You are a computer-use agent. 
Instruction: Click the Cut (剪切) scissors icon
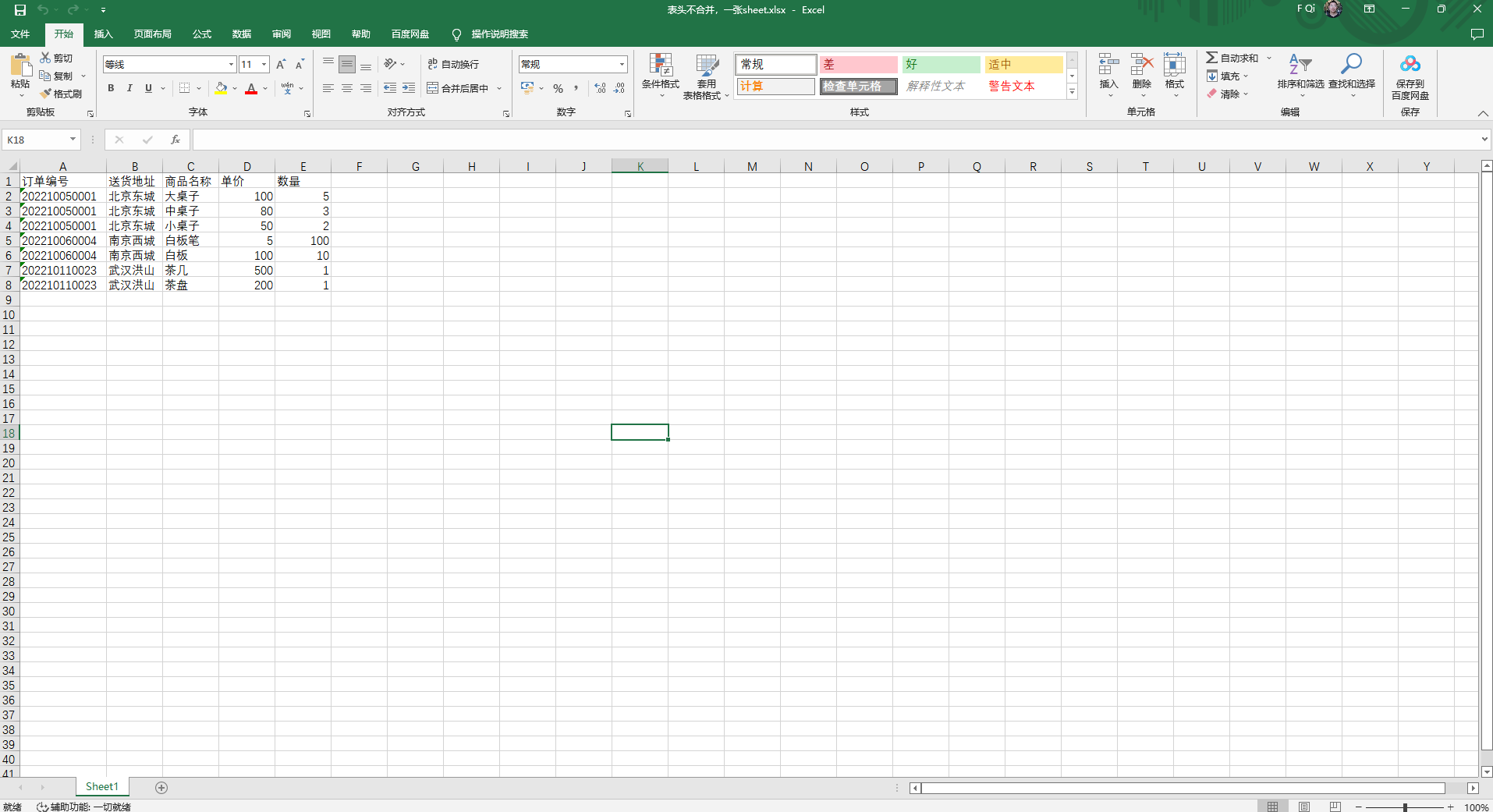click(x=45, y=59)
